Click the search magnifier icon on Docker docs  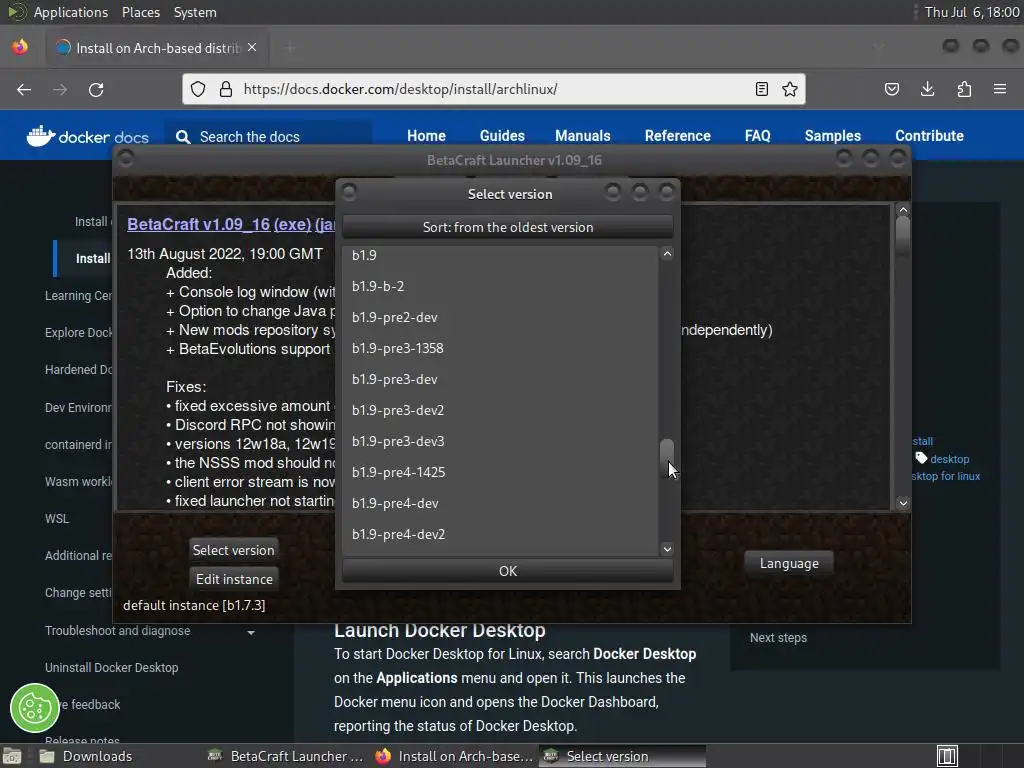[184, 136]
